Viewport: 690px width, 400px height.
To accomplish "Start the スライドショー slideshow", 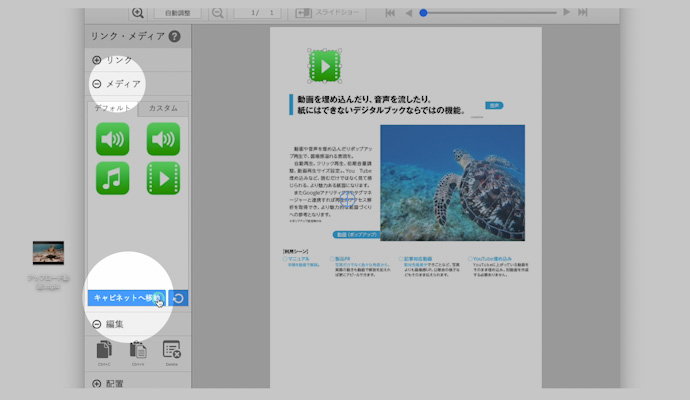I will [327, 13].
